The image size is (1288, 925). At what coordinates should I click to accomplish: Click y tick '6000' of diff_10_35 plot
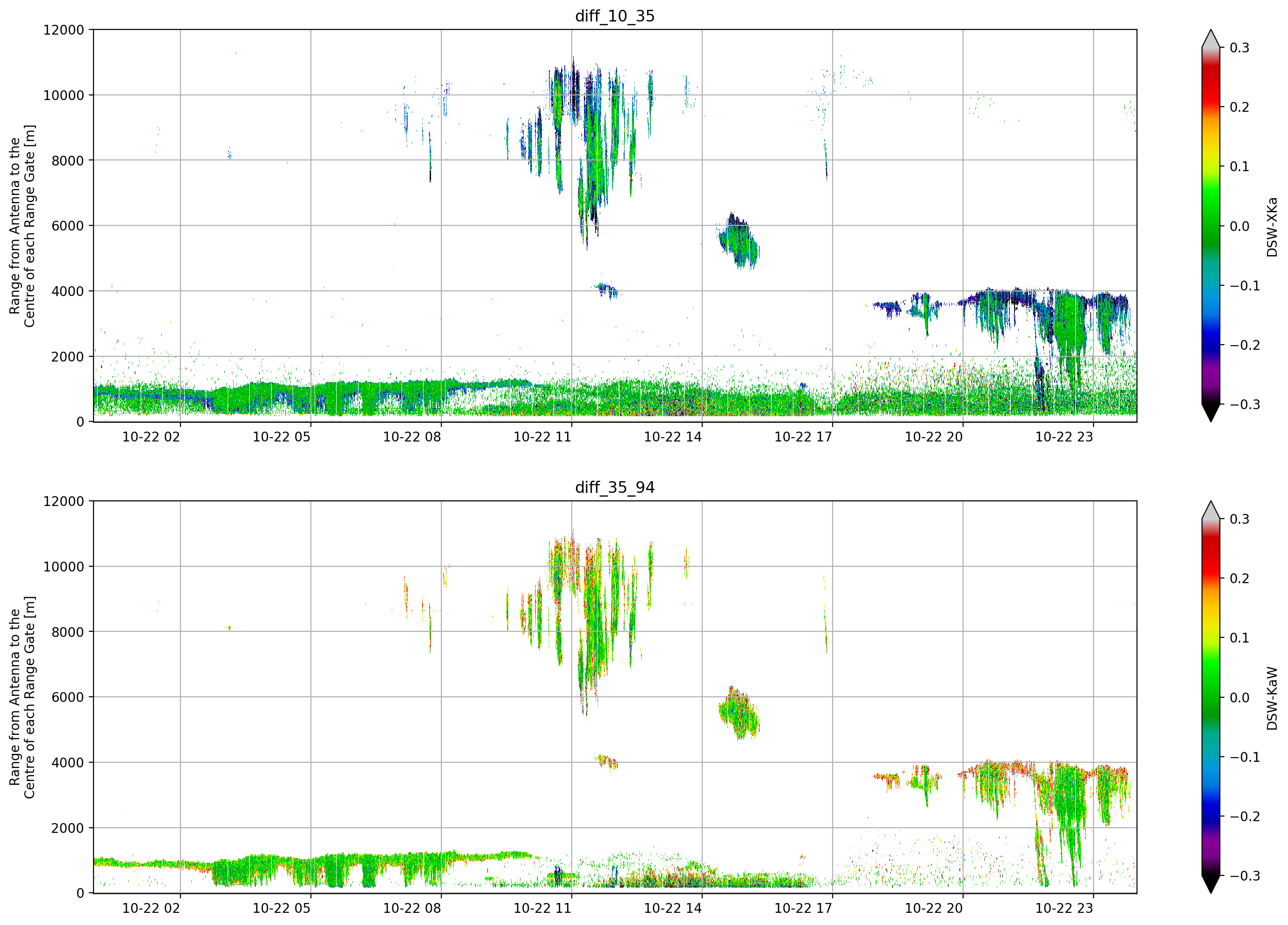pos(68,226)
